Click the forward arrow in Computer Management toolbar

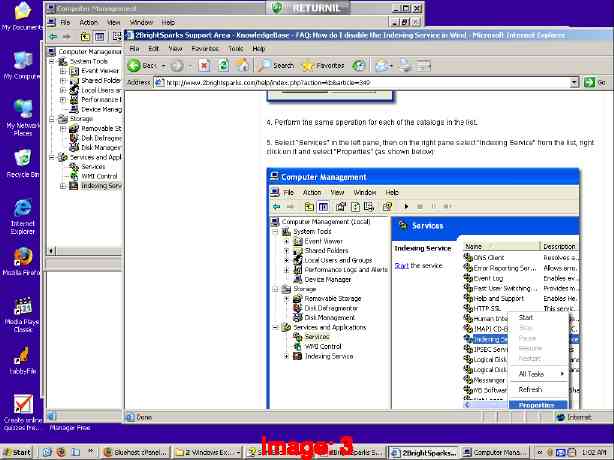(67, 36)
